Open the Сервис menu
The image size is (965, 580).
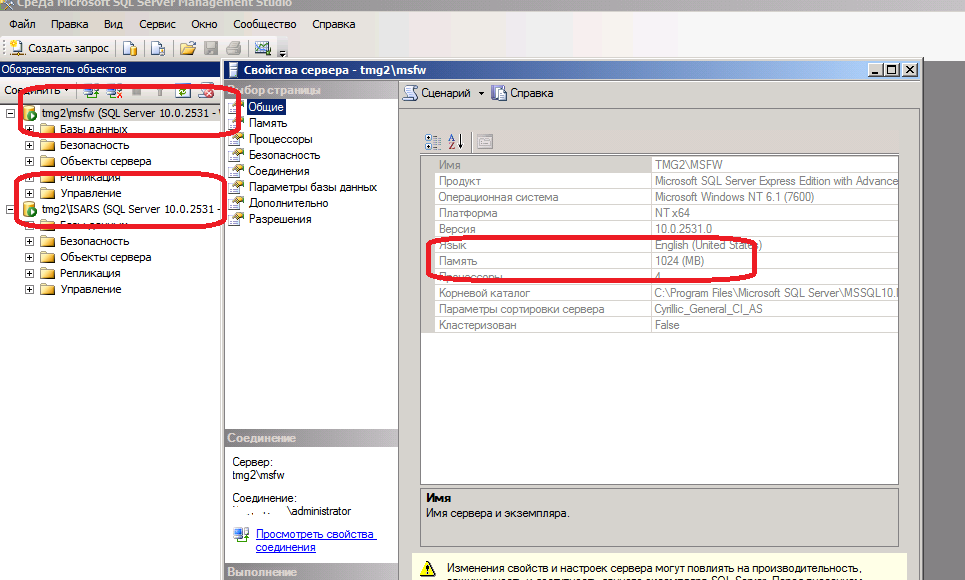click(158, 25)
